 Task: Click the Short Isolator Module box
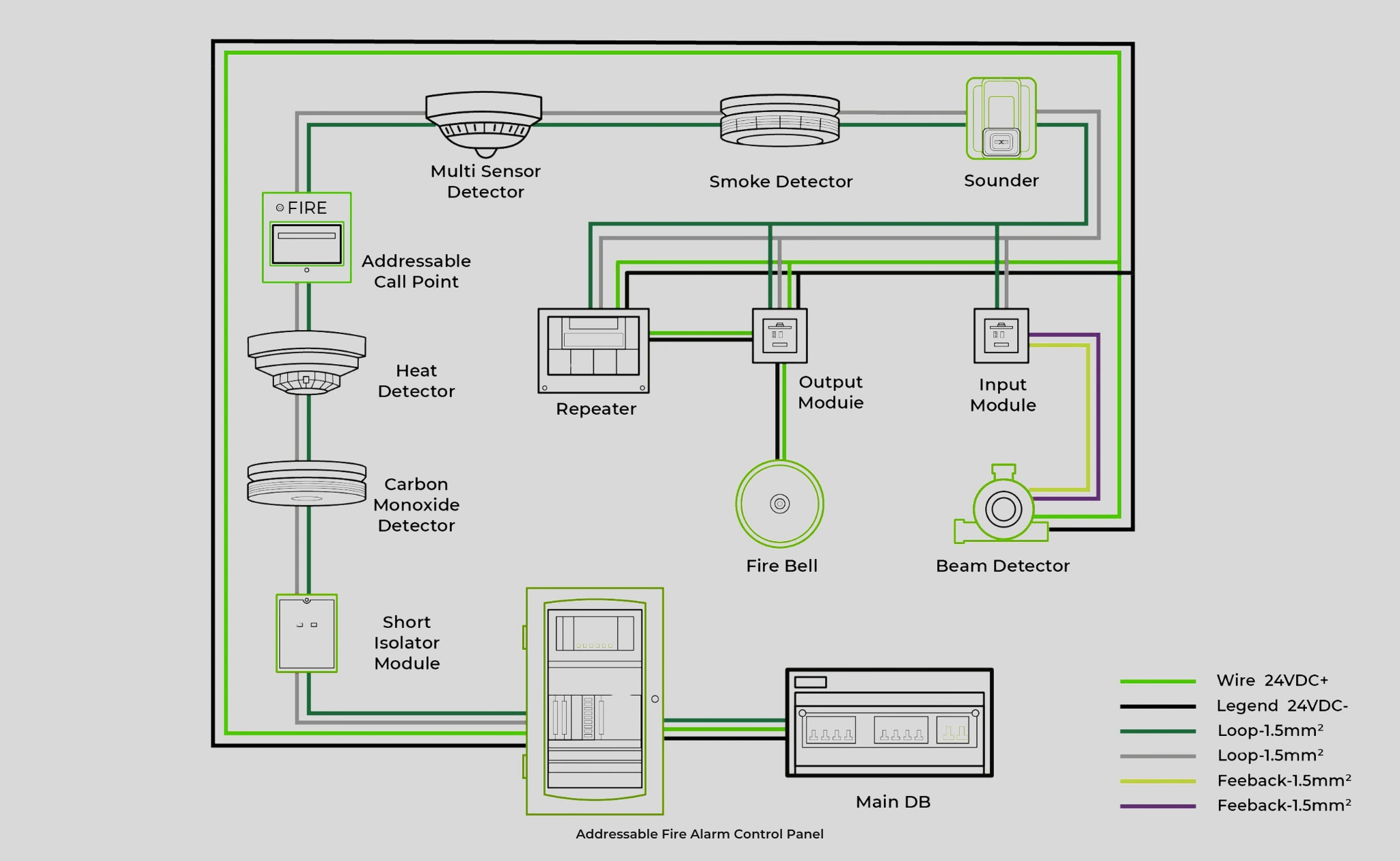307,633
